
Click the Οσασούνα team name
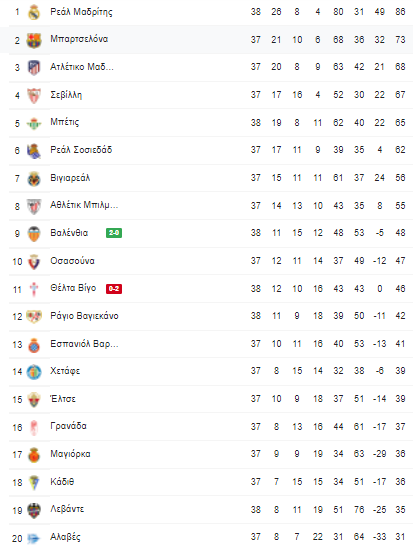72,261
